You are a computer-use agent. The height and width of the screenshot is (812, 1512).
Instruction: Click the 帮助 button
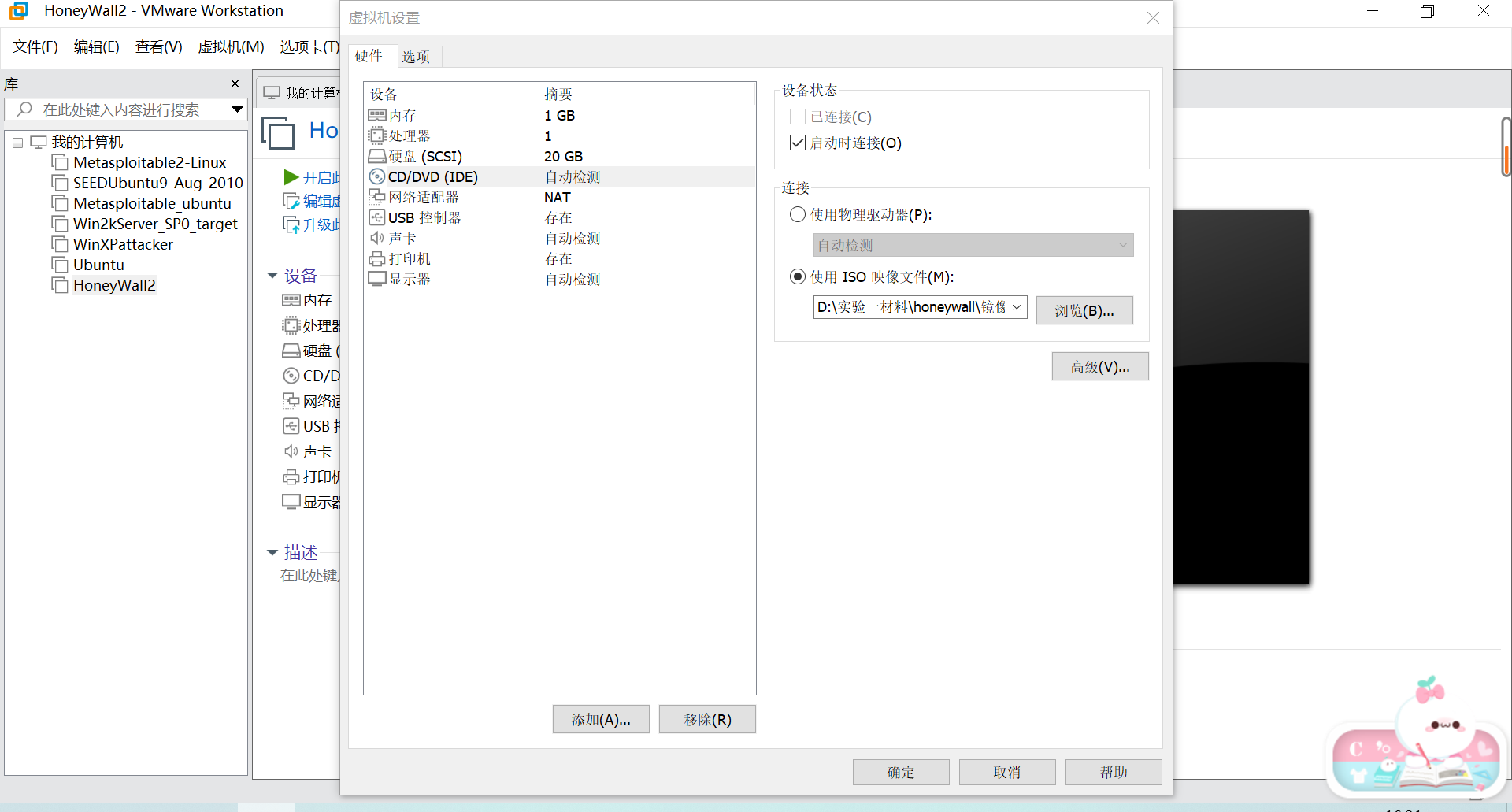click(1114, 772)
